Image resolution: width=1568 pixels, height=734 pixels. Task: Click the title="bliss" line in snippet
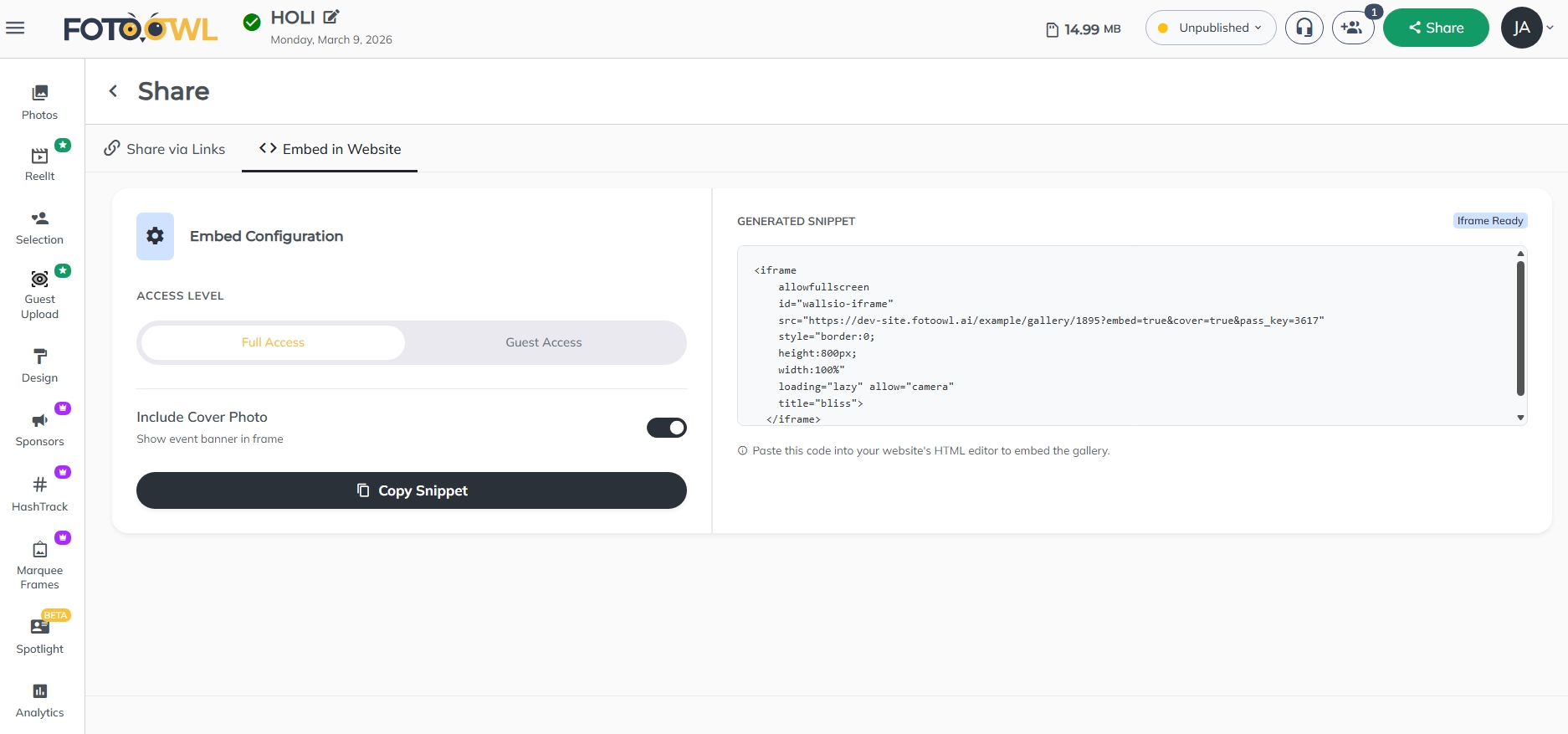[x=820, y=403]
